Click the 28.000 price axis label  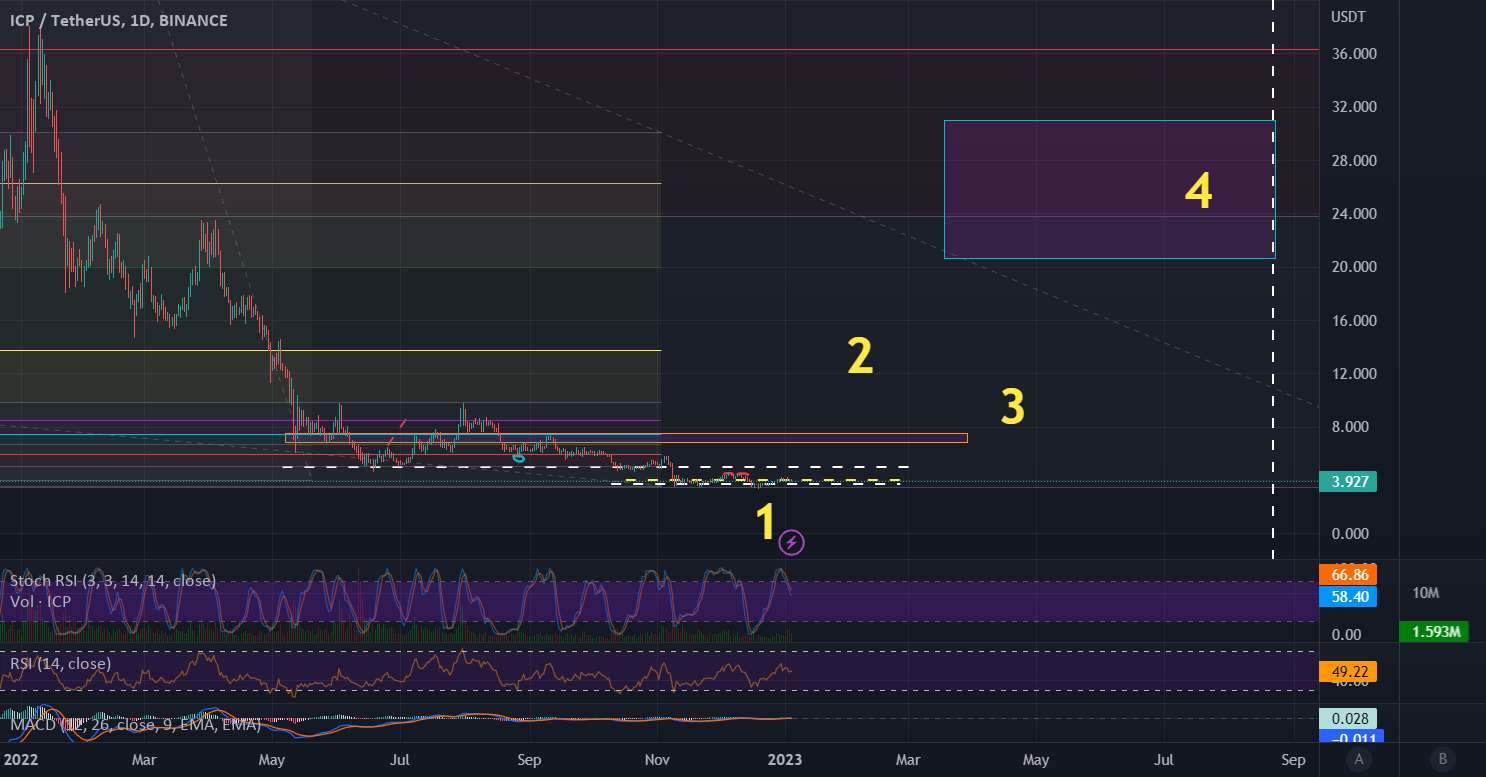pyautogui.click(x=1353, y=161)
